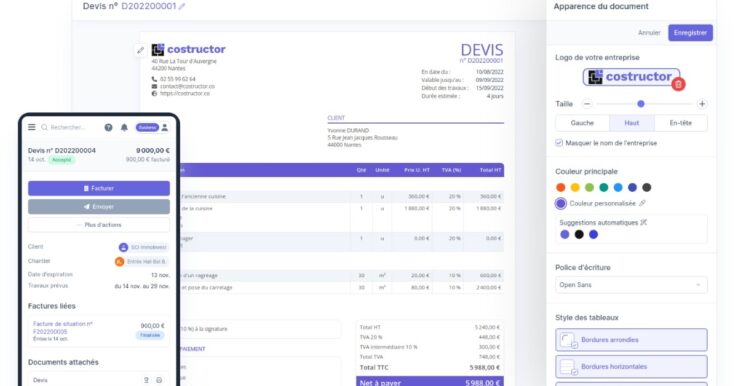The width and height of the screenshot is (738, 386).
Task: Select the En-tête logo position tab
Action: [x=681, y=123]
